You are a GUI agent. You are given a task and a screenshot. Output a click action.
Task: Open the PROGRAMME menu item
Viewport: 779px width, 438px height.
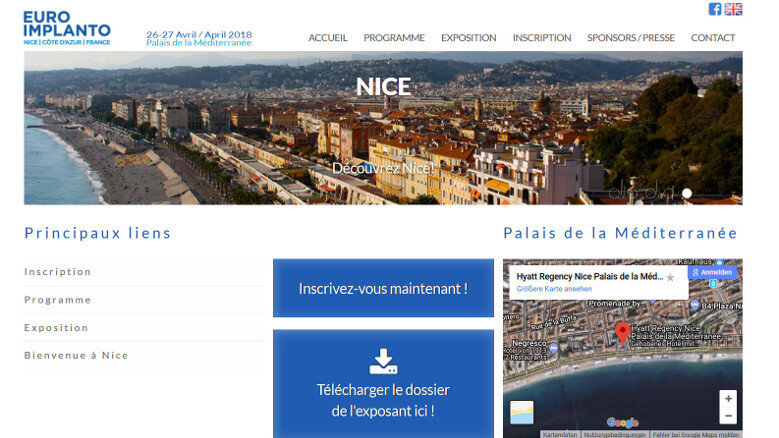coord(394,38)
